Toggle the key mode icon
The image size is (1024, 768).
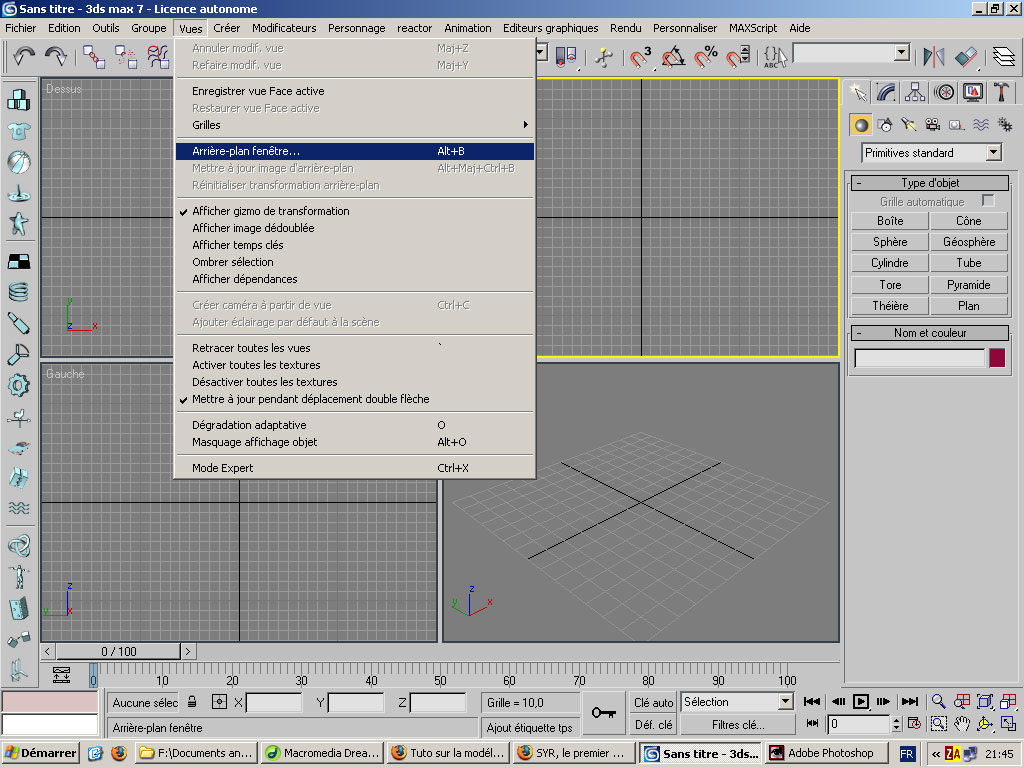click(812, 723)
